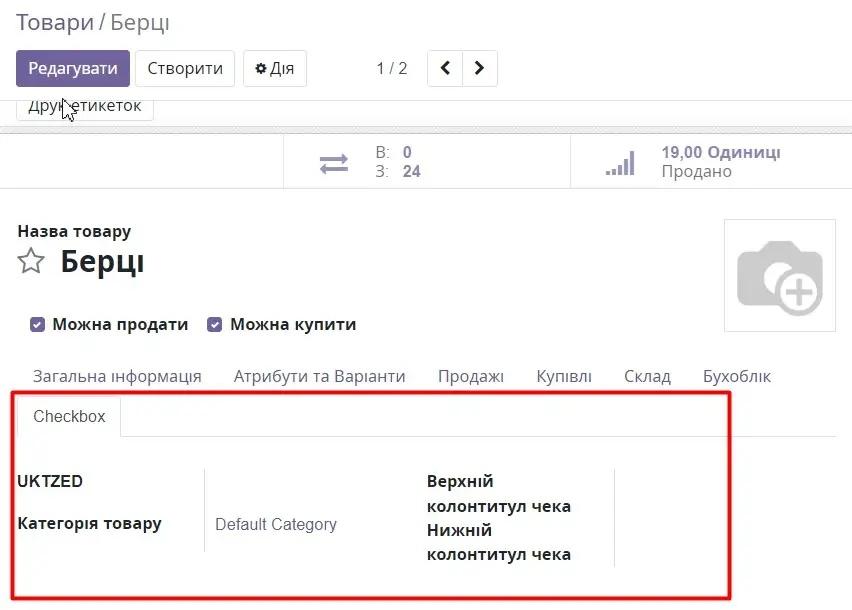The width and height of the screenshot is (852, 610).
Task: Click the transfer arrows stat icon
Action: [x=334, y=163]
